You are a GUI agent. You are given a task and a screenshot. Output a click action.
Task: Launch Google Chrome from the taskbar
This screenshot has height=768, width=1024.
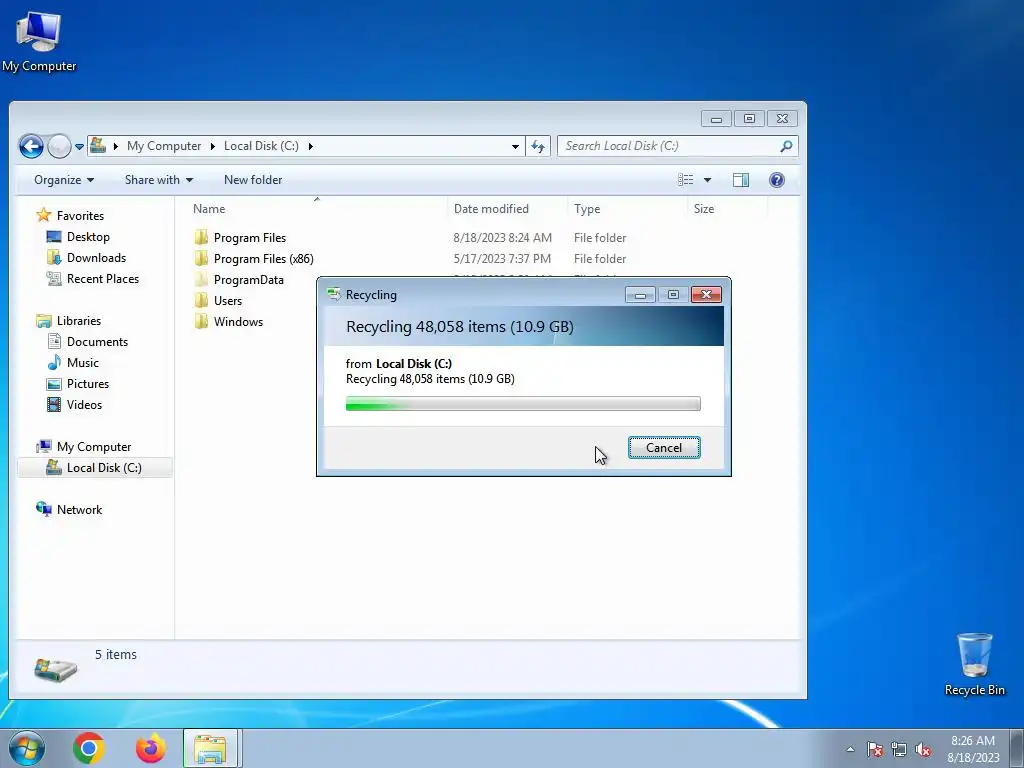pos(89,748)
